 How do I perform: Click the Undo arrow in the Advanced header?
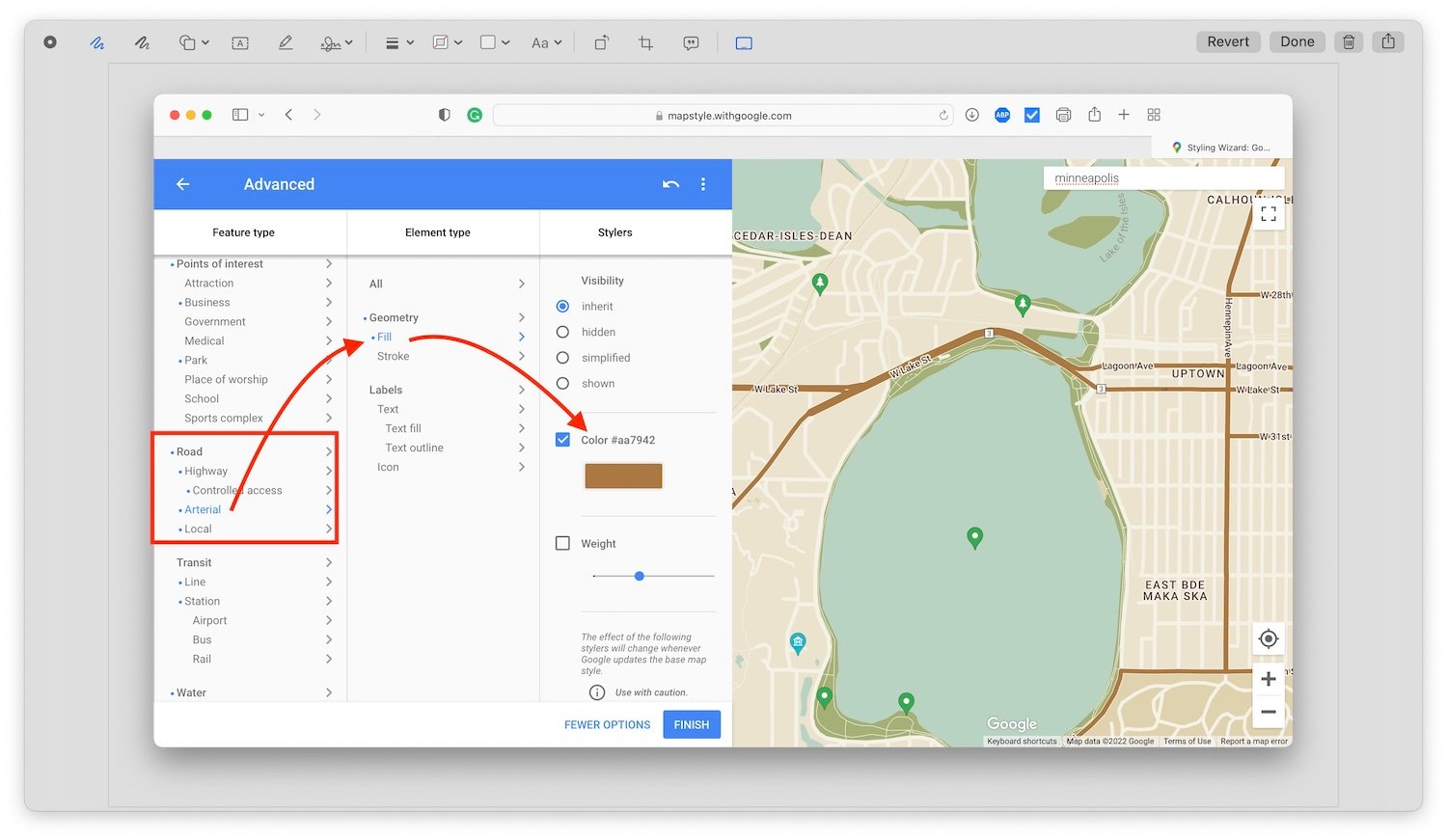[x=670, y=184]
